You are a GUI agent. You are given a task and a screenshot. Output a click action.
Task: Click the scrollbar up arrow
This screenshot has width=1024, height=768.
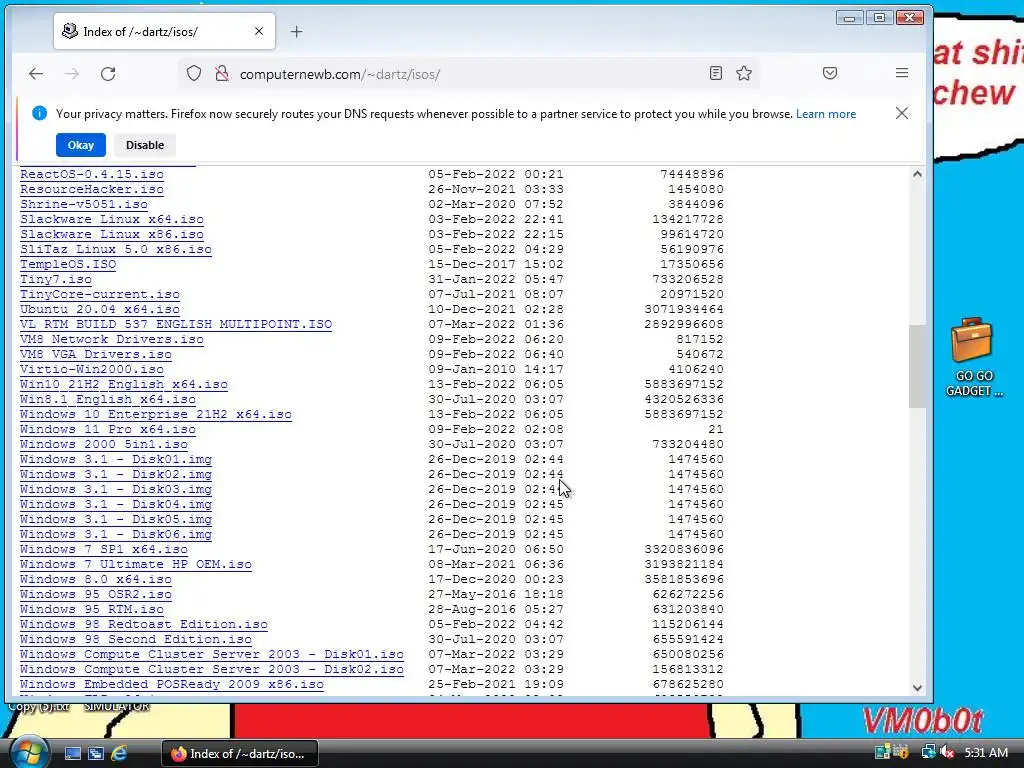click(x=917, y=174)
